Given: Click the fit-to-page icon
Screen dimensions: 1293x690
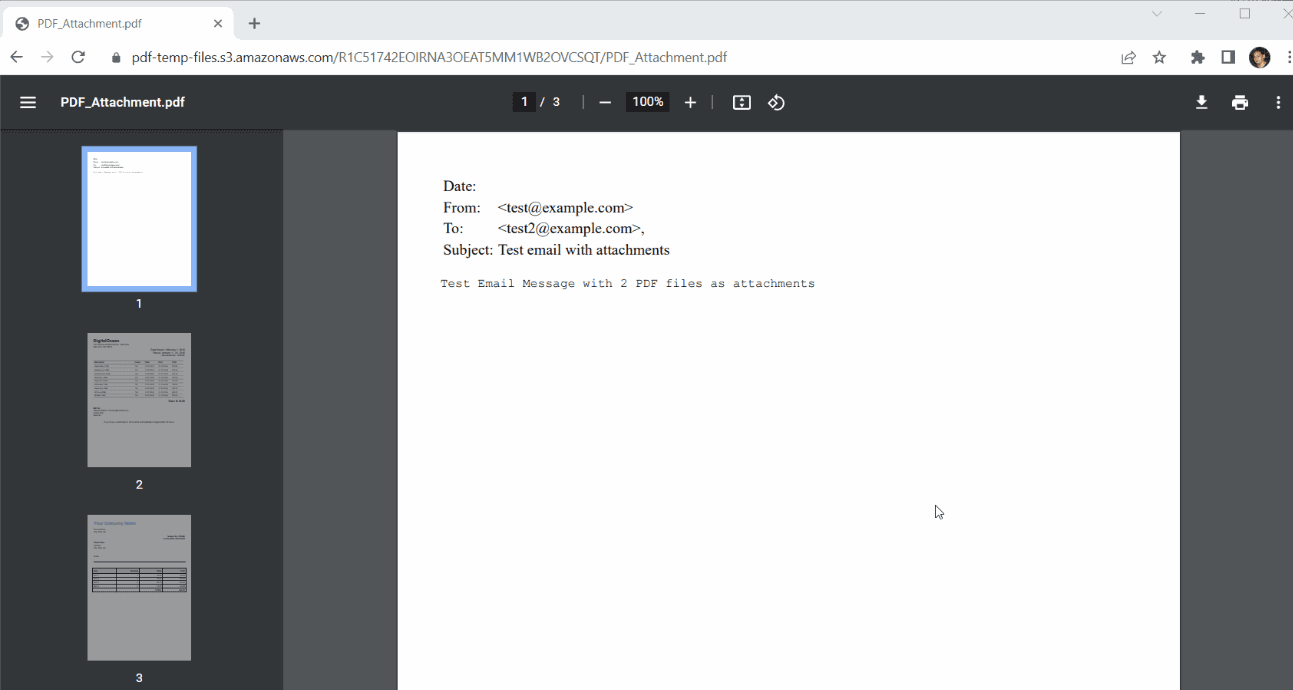Looking at the screenshot, I should click(741, 101).
